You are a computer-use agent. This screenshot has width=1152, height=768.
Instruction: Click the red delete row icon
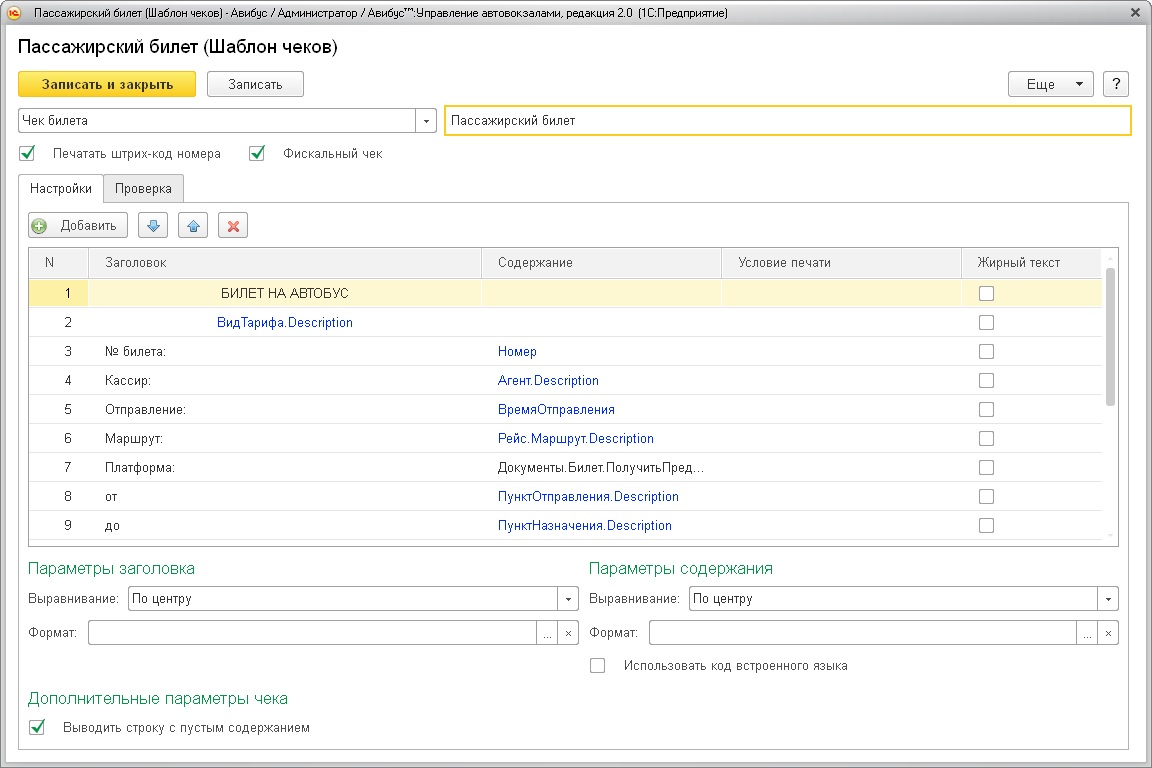tap(233, 225)
